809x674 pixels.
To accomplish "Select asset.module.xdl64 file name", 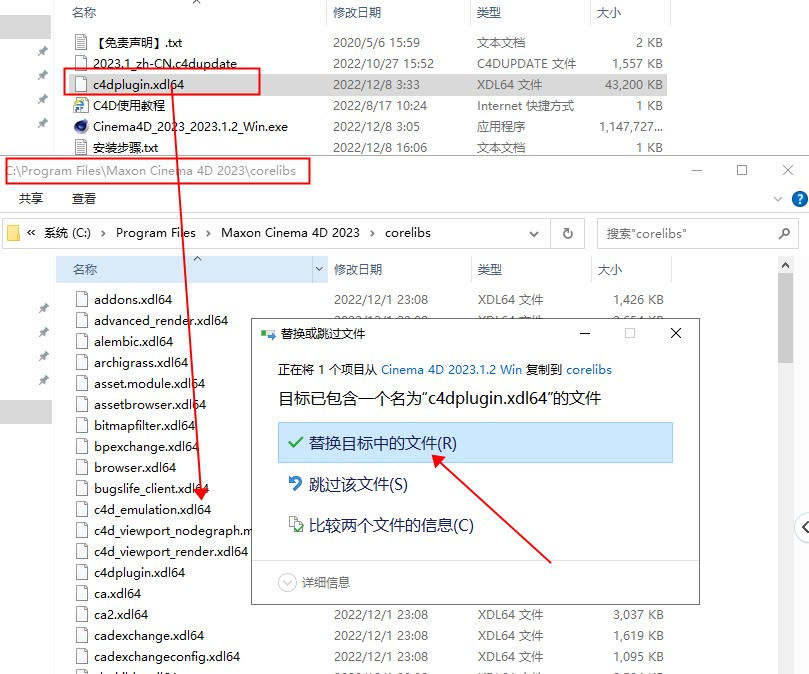I will click(x=150, y=383).
